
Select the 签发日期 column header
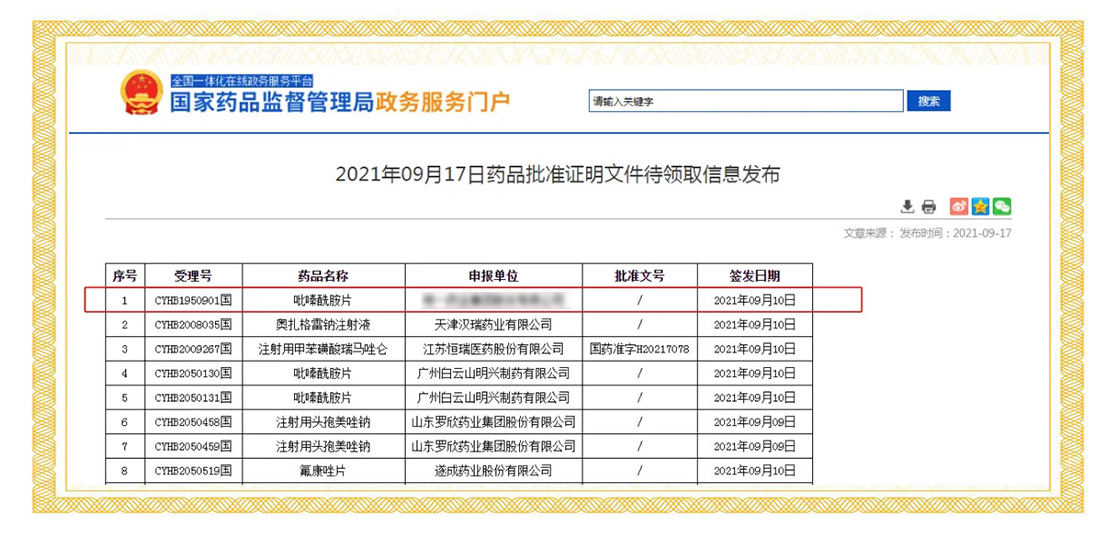754,276
